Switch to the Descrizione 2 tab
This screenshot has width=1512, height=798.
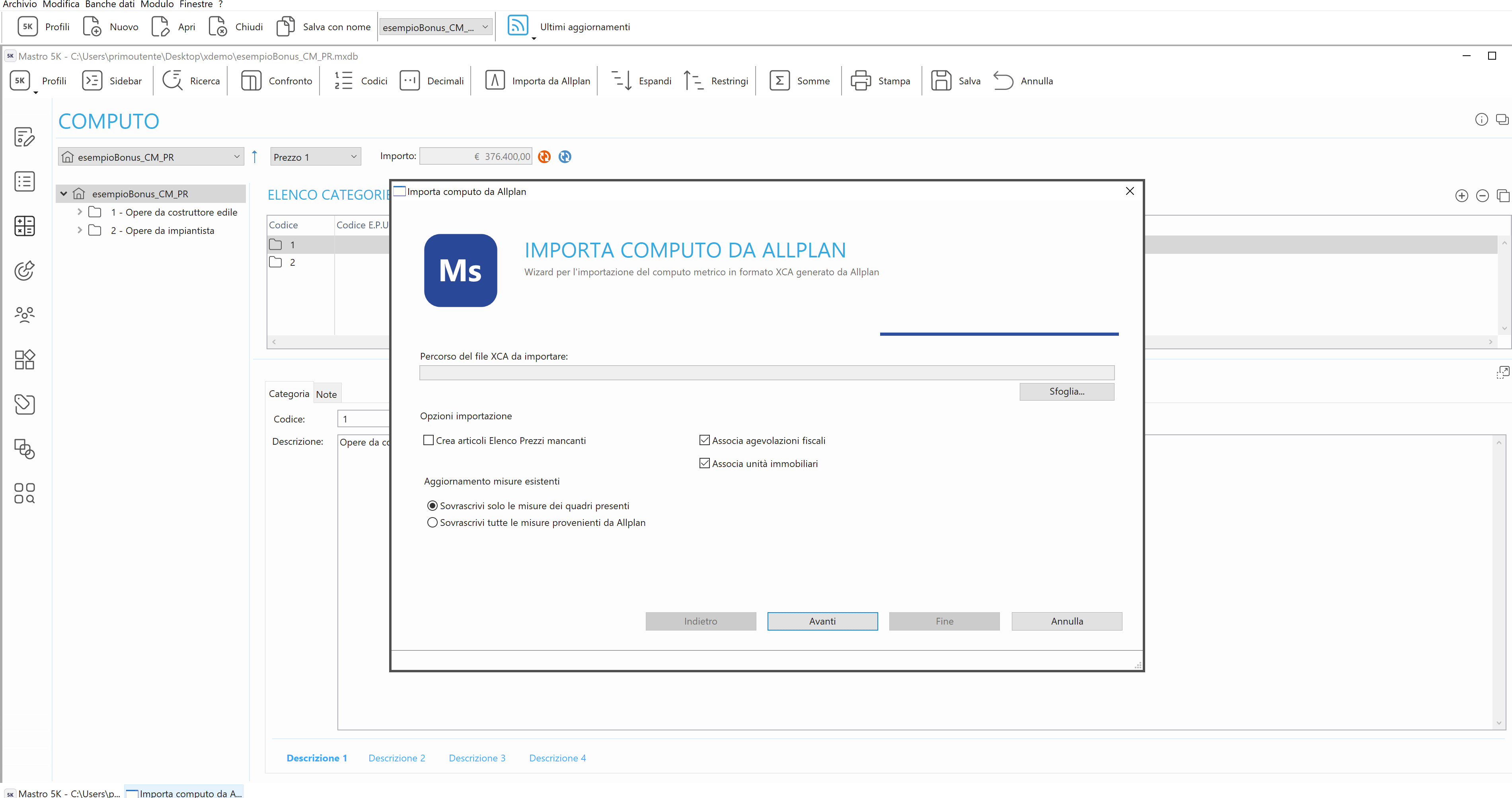pyautogui.click(x=397, y=758)
